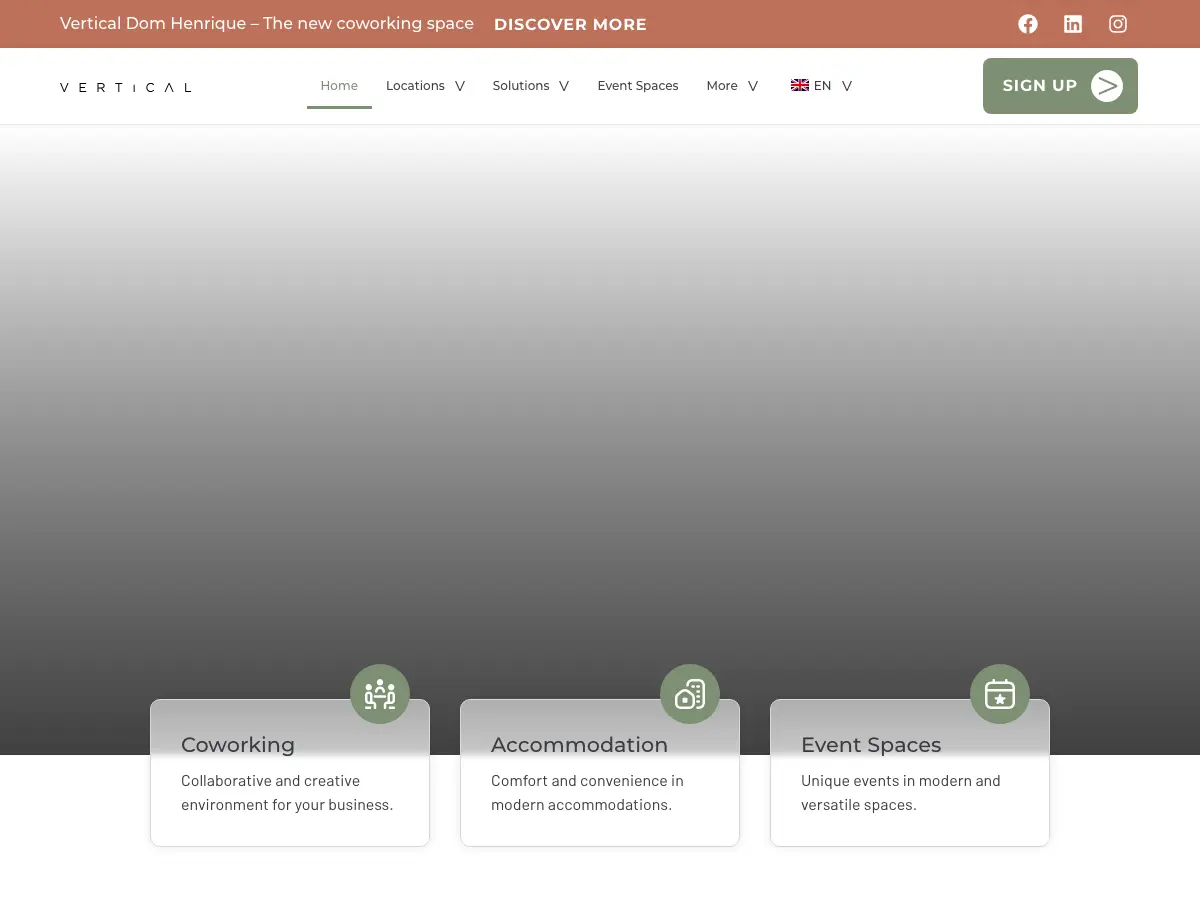Image resolution: width=1200 pixels, height=900 pixels.
Task: Click "Collaborative and creative environment" description
Action: pos(287,793)
